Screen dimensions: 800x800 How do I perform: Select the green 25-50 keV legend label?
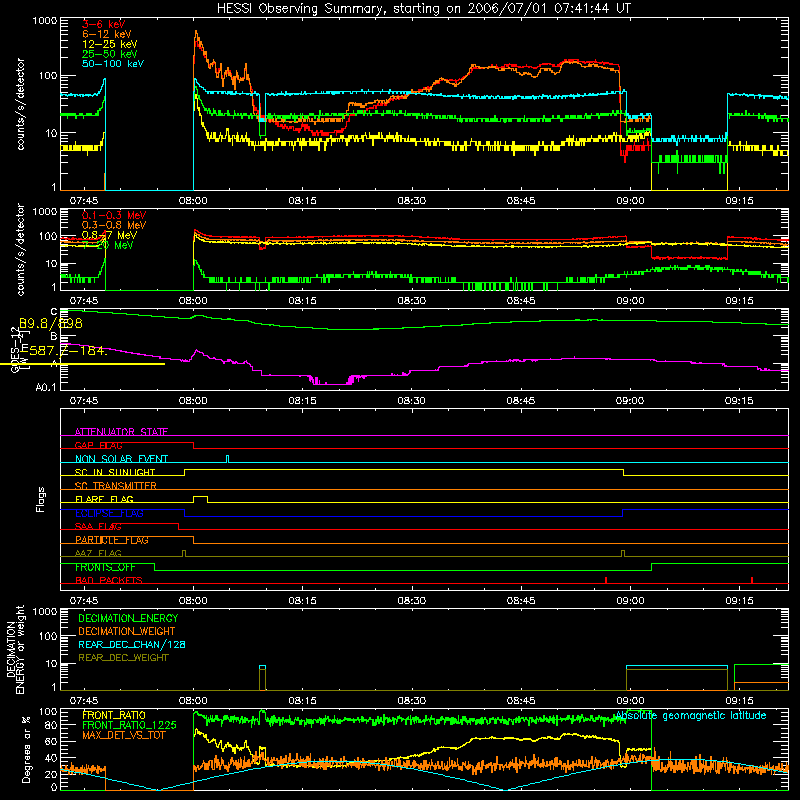tap(110, 54)
